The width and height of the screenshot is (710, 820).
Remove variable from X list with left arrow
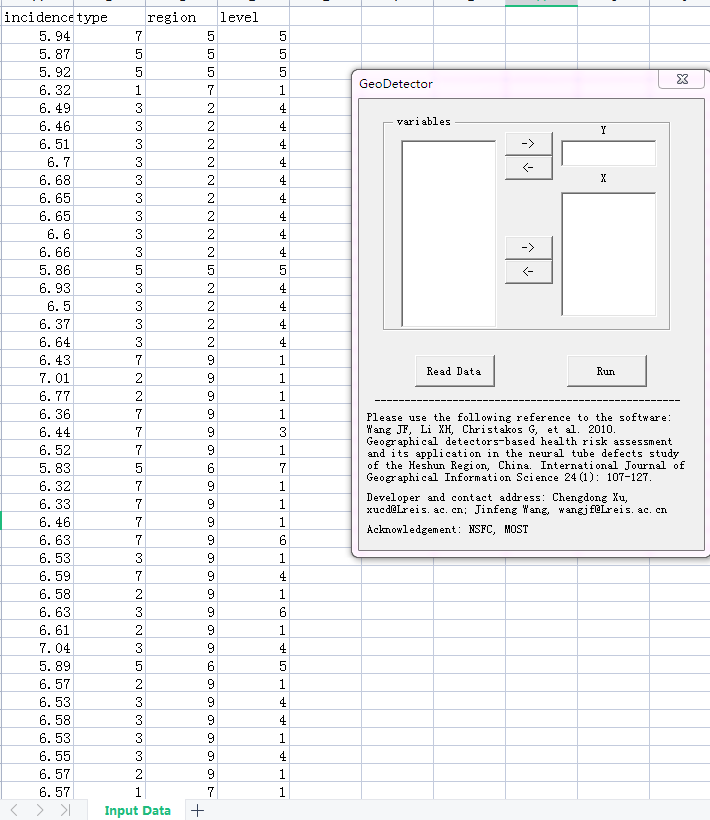[x=529, y=271]
